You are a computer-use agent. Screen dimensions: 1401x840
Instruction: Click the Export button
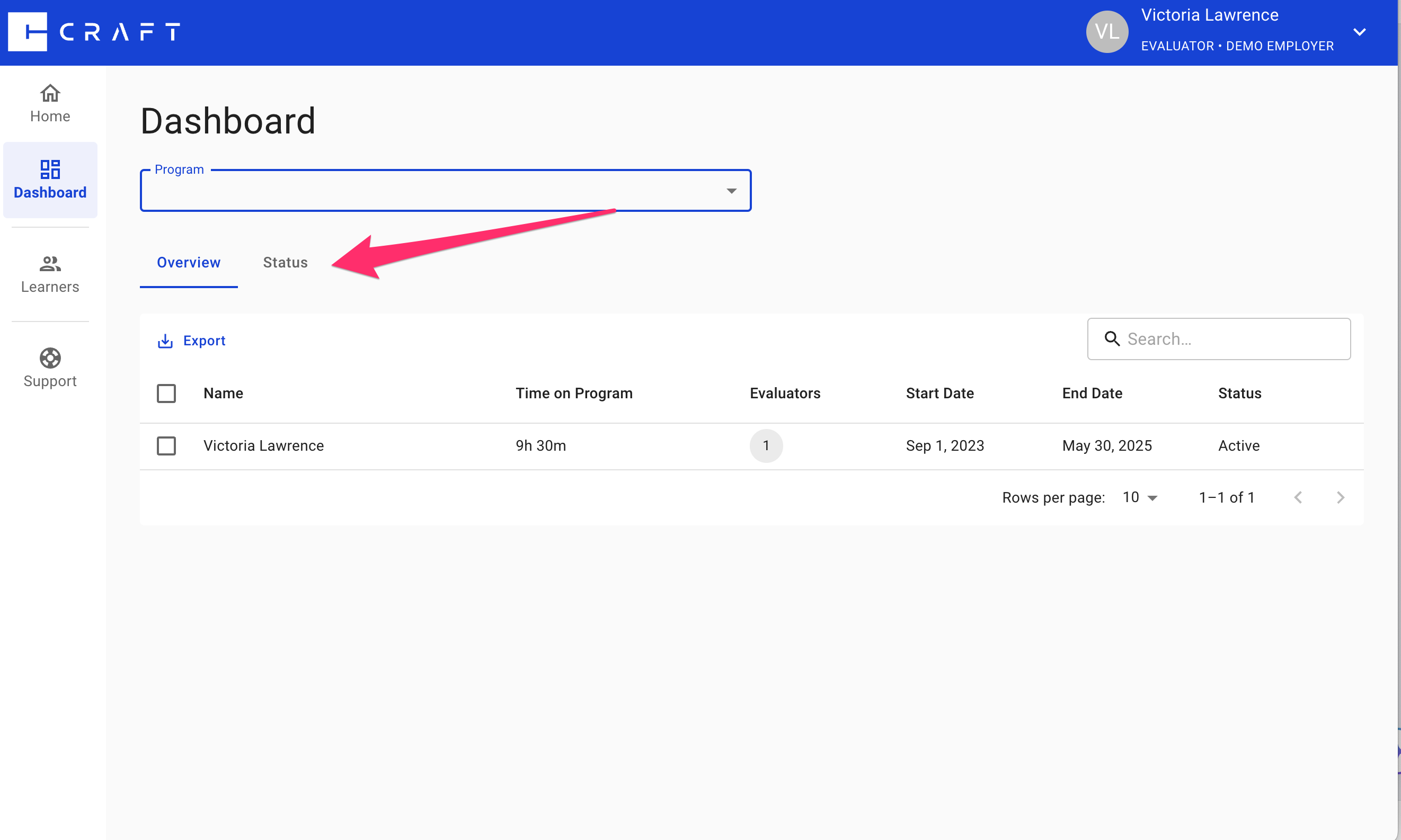(x=204, y=341)
